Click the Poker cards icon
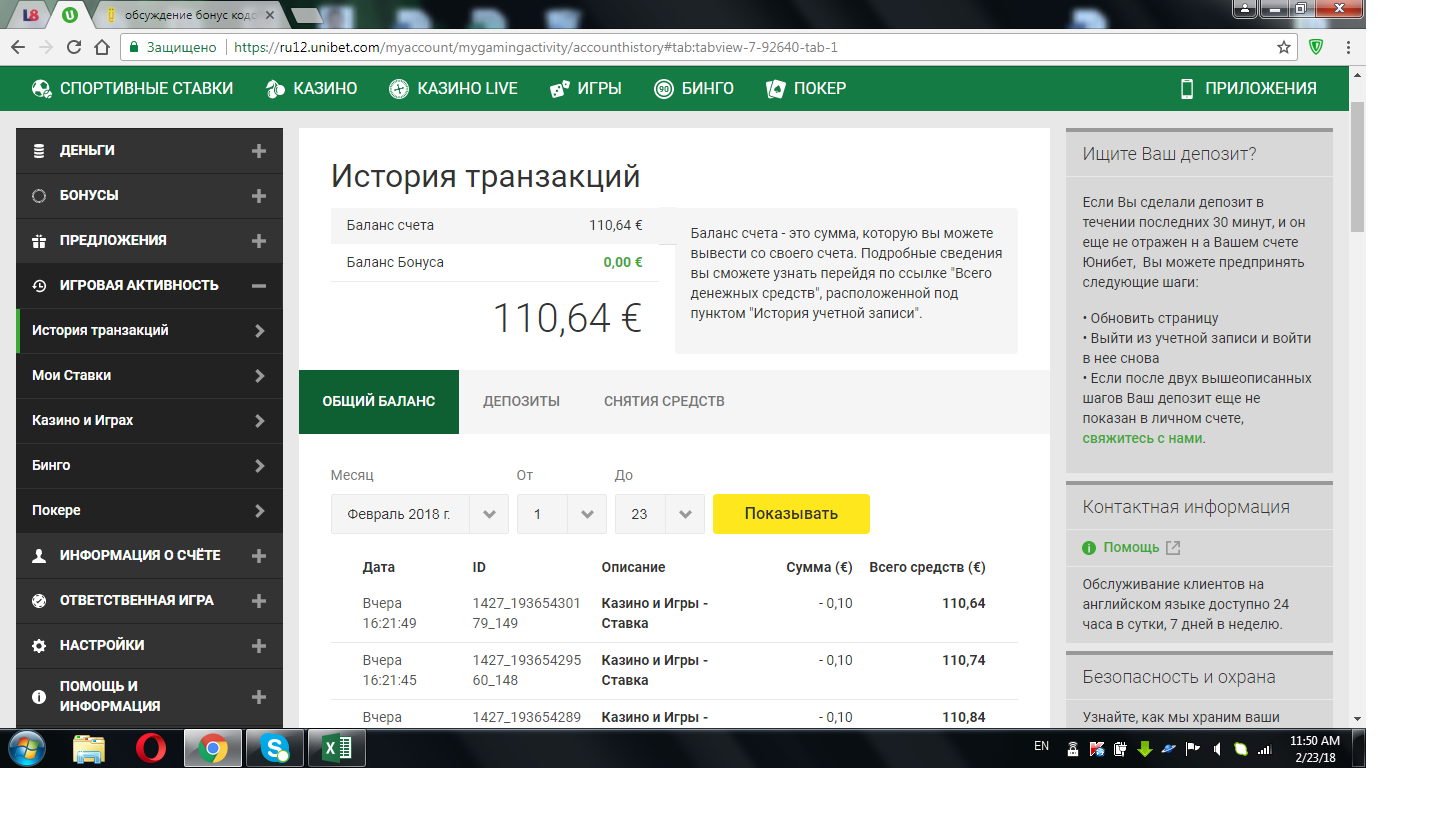 (x=776, y=89)
